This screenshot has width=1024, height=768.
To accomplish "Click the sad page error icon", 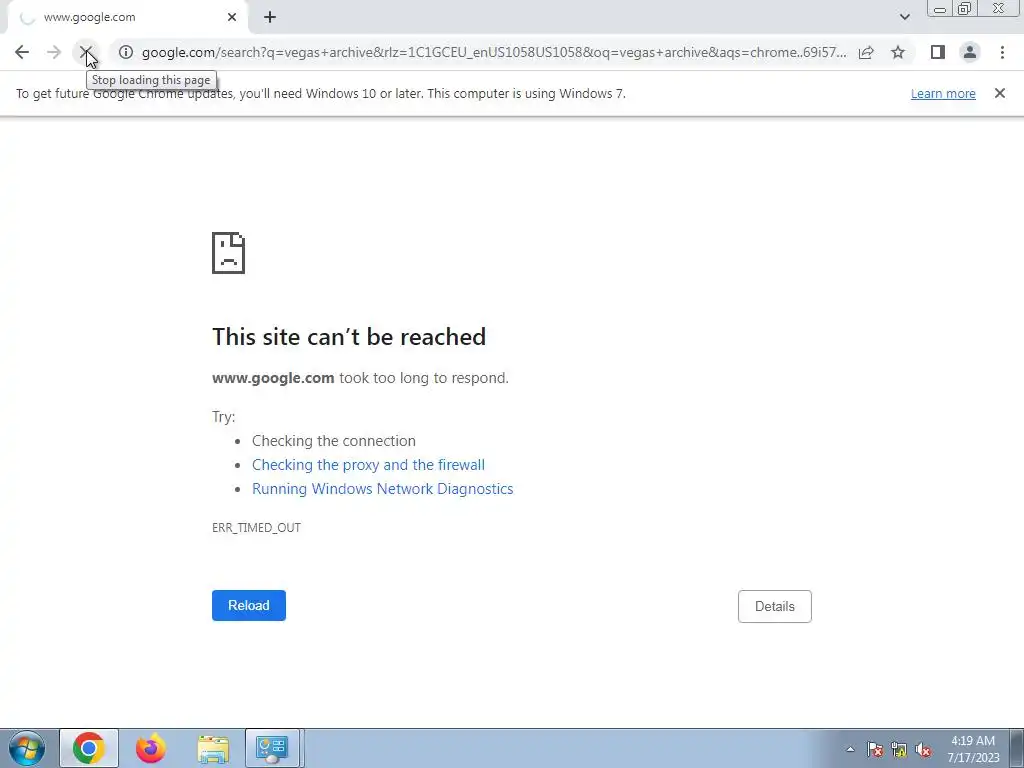I will coord(229,253).
